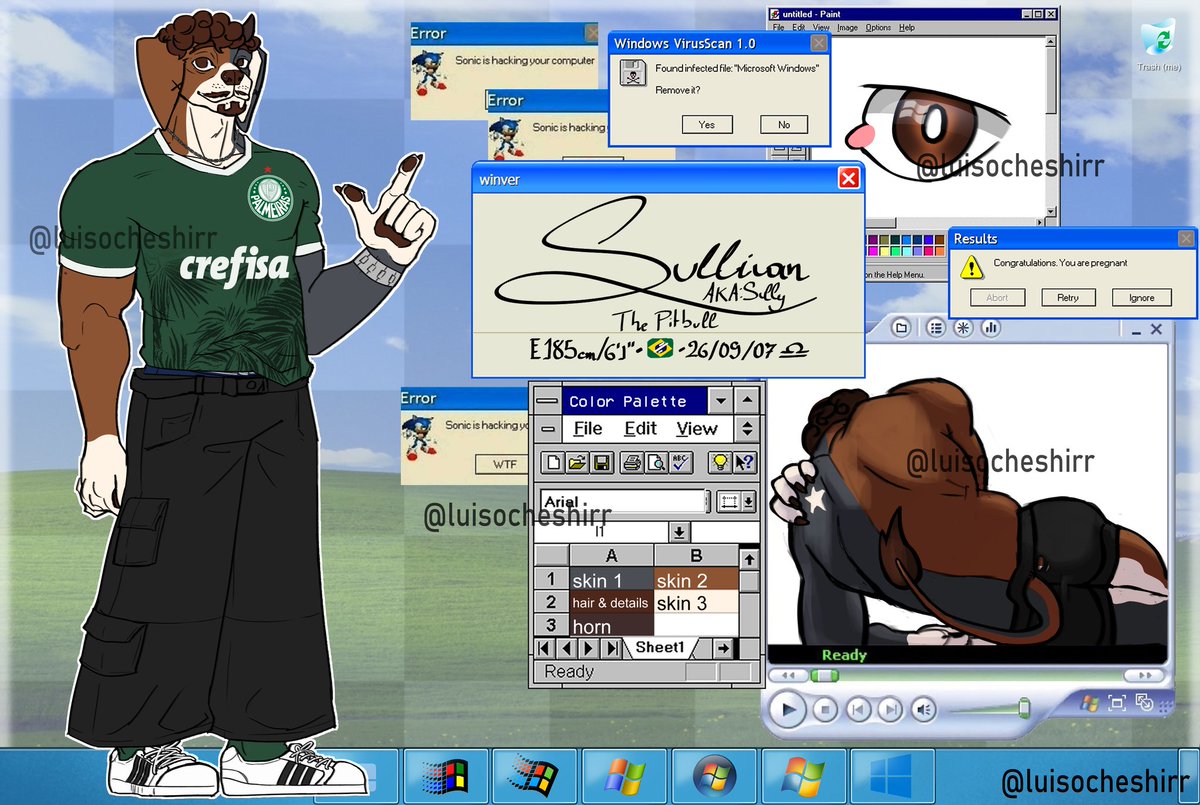Open cell reference dropdown arrow
Image resolution: width=1200 pixels, height=805 pixels.
(679, 532)
